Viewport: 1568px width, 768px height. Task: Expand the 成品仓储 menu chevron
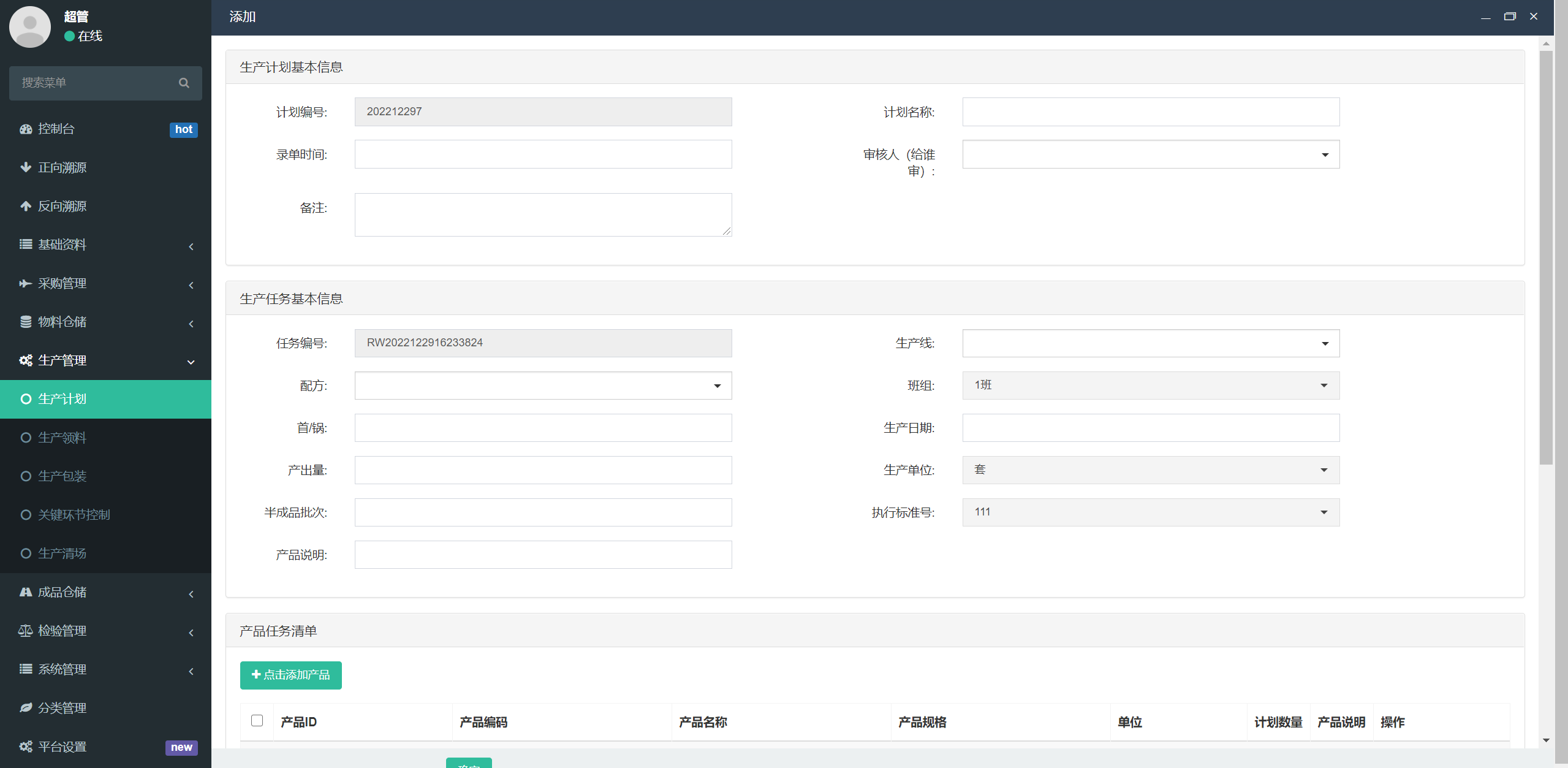point(191,594)
